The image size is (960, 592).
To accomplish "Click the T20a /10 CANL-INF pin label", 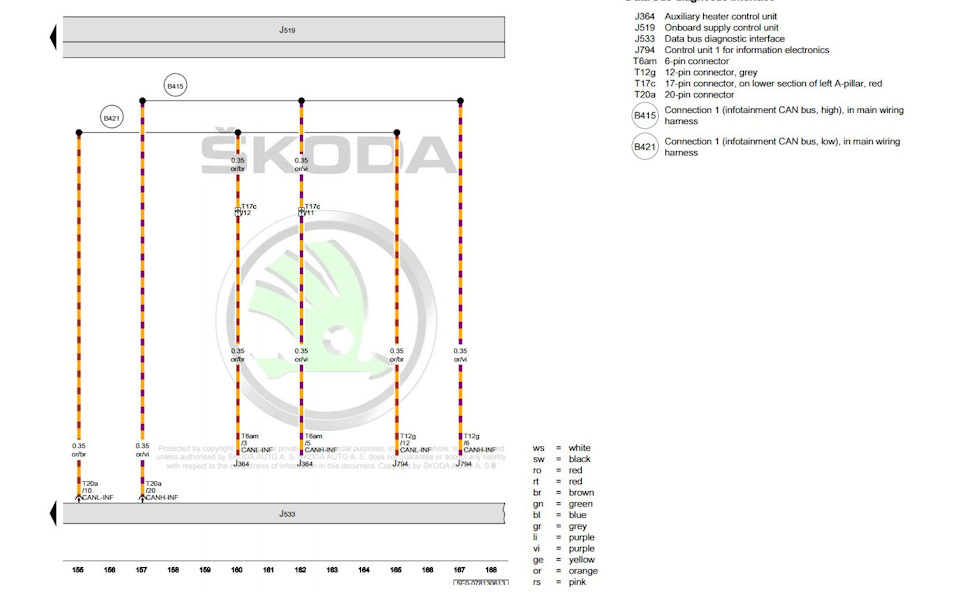I will [97, 490].
